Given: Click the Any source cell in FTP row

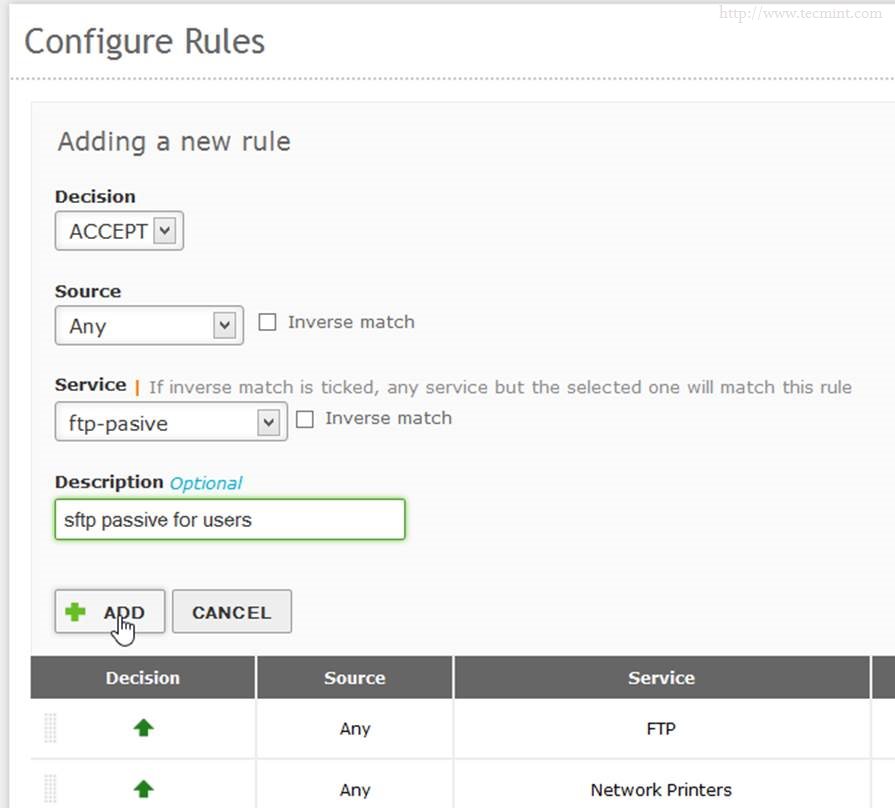Looking at the screenshot, I should [355, 728].
